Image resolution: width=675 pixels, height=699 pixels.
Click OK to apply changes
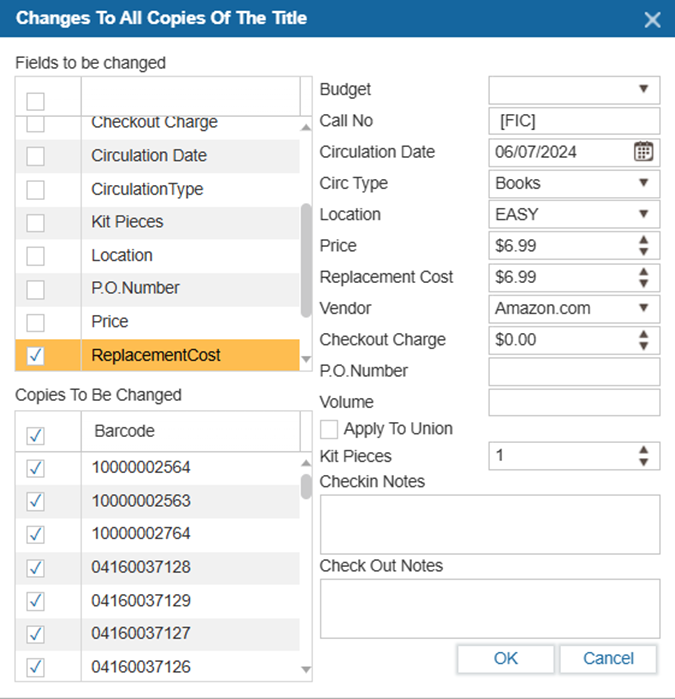click(x=506, y=658)
